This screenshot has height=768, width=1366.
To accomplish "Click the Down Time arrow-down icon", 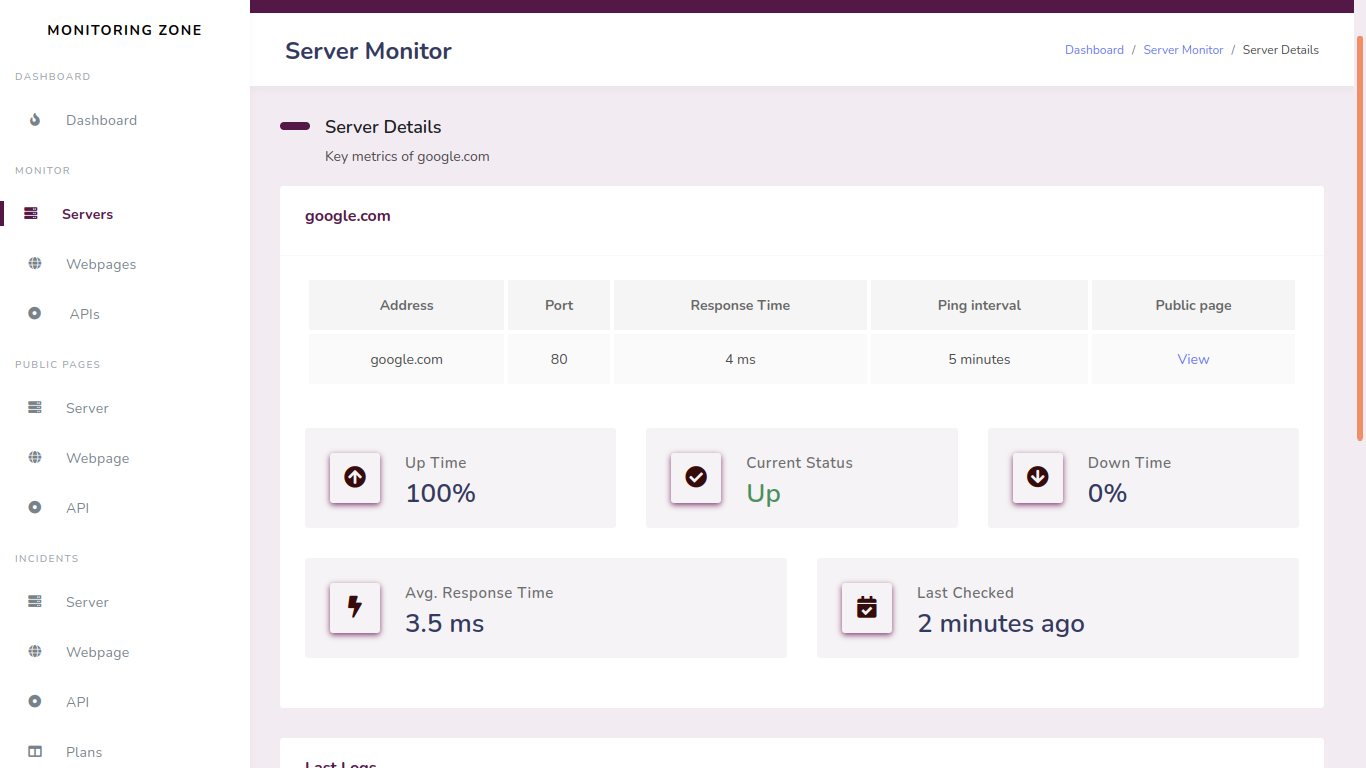I will pos(1038,478).
